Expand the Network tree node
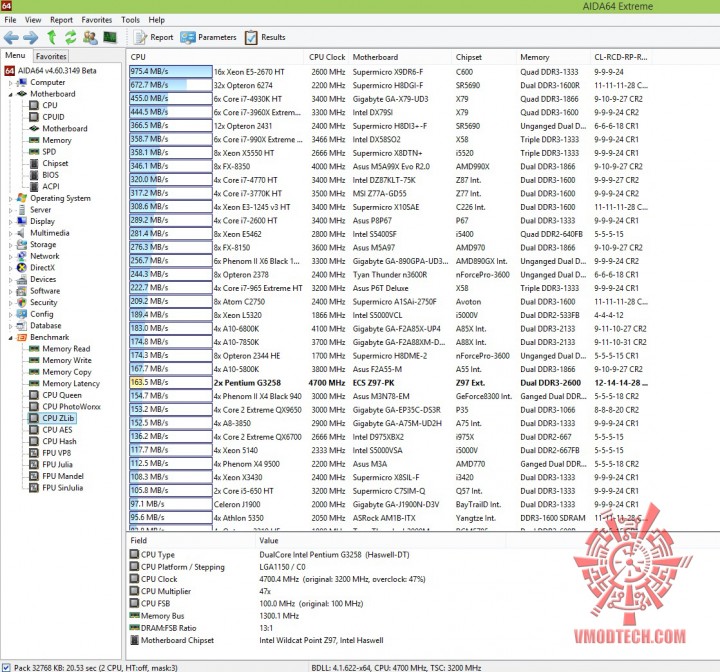 11,257
